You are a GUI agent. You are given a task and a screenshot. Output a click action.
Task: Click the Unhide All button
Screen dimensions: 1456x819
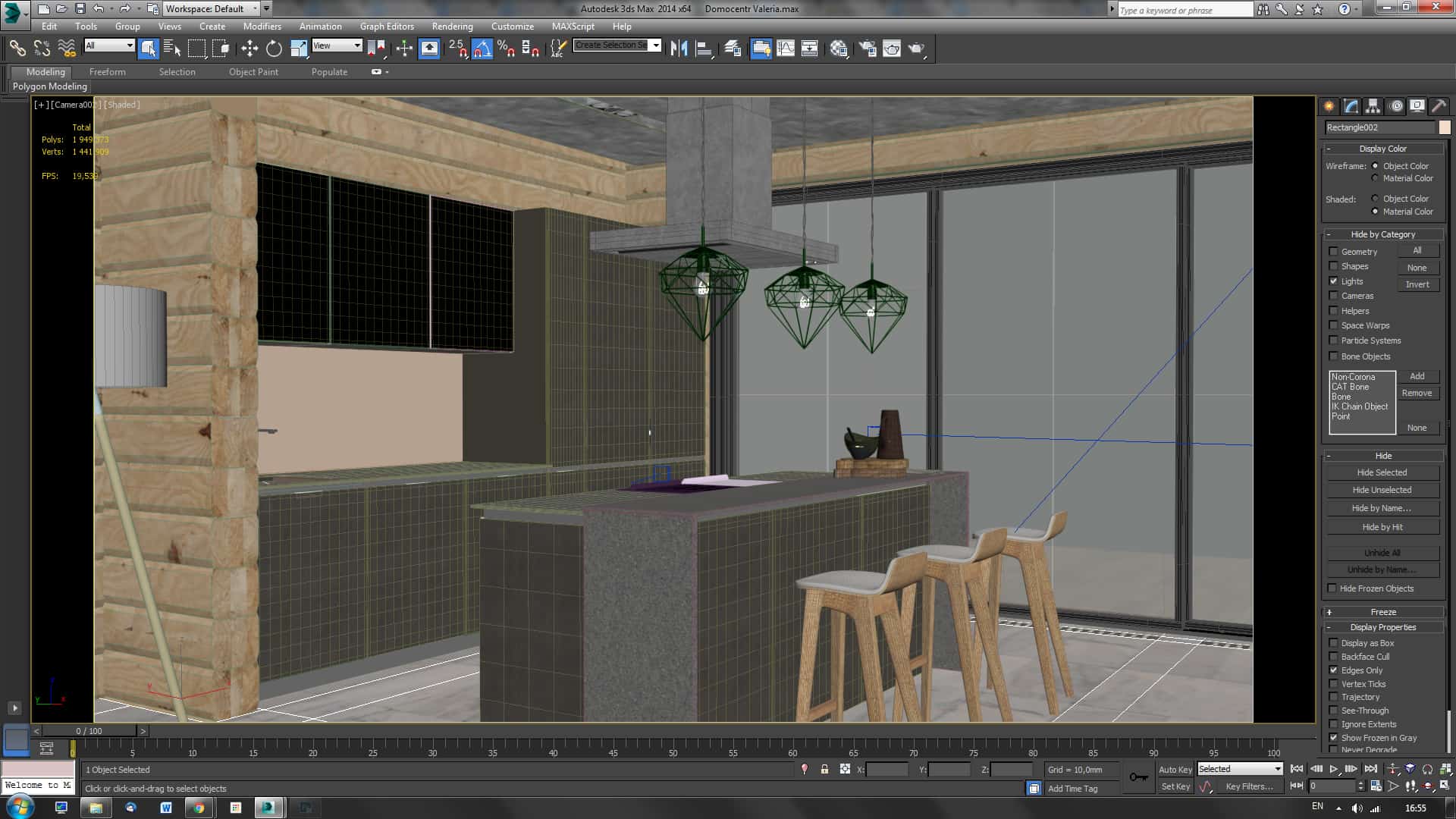1382,553
